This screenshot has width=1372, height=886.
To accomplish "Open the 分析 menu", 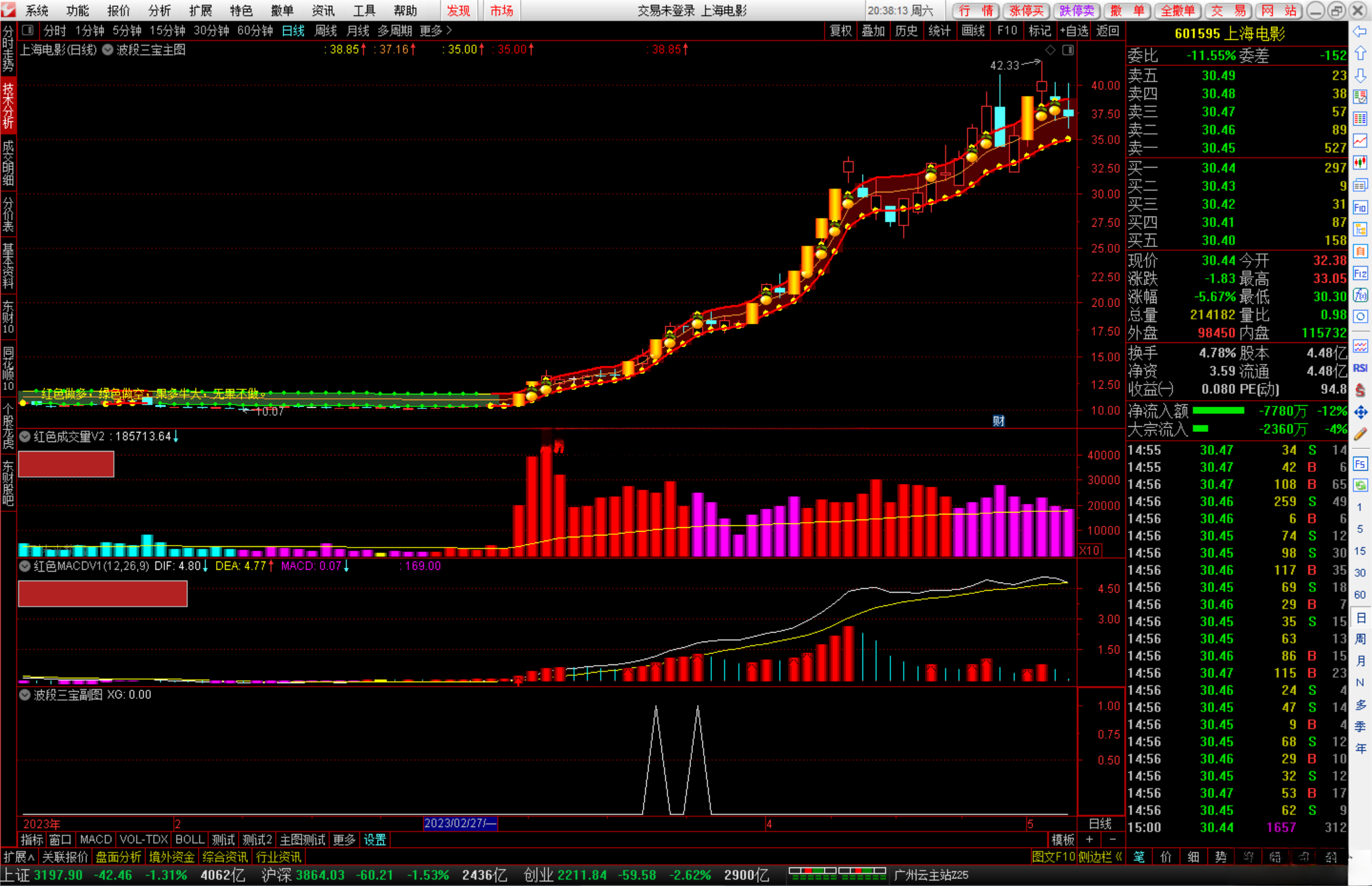I will click(159, 11).
